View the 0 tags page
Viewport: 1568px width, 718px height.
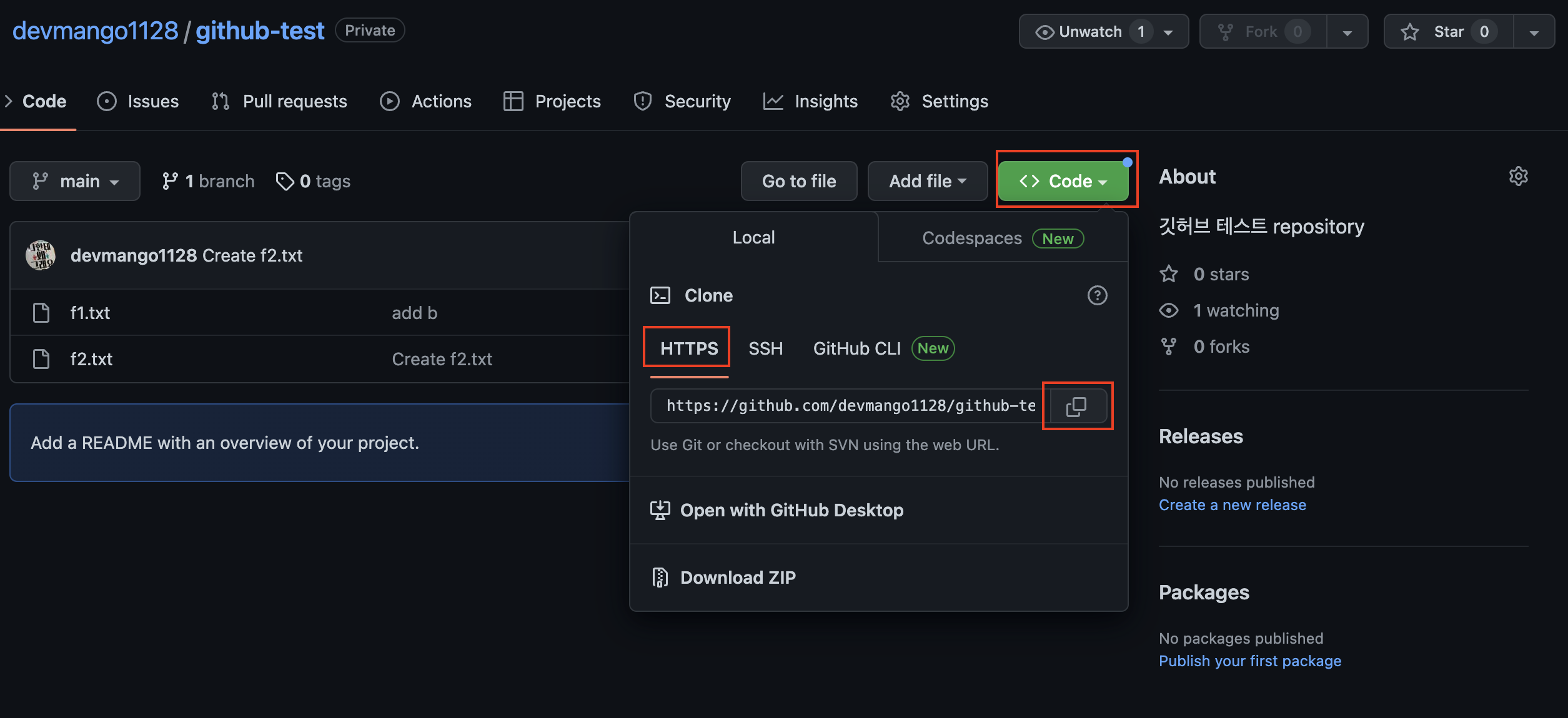tap(314, 181)
